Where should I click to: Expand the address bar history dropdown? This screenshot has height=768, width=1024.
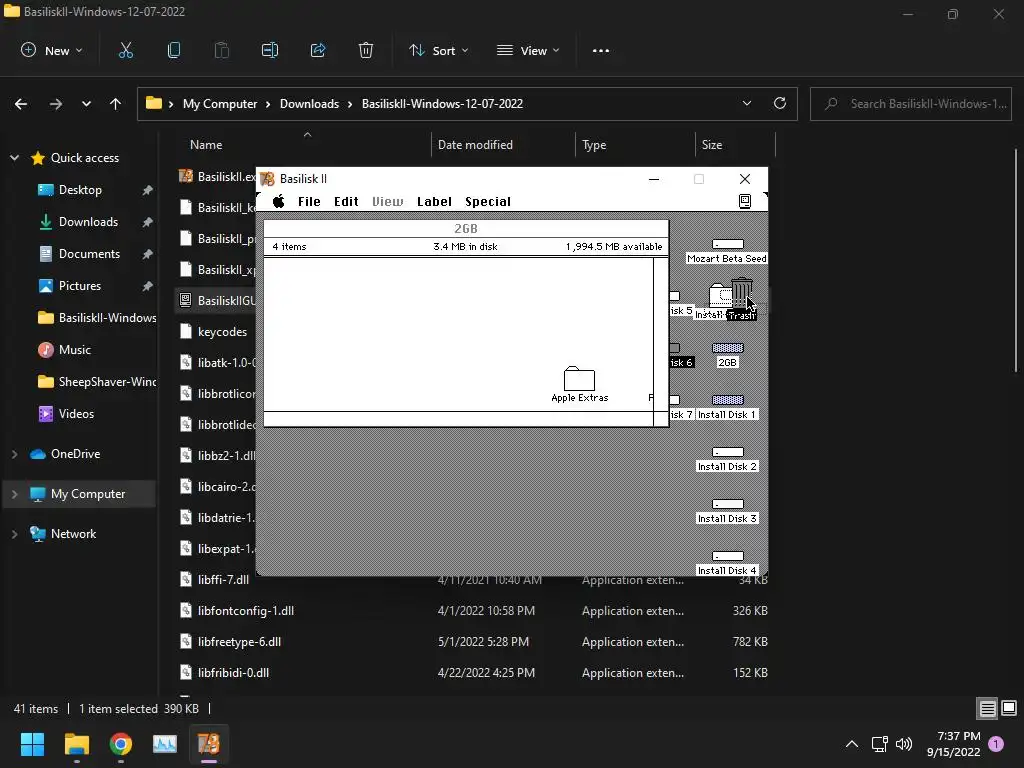click(x=746, y=103)
